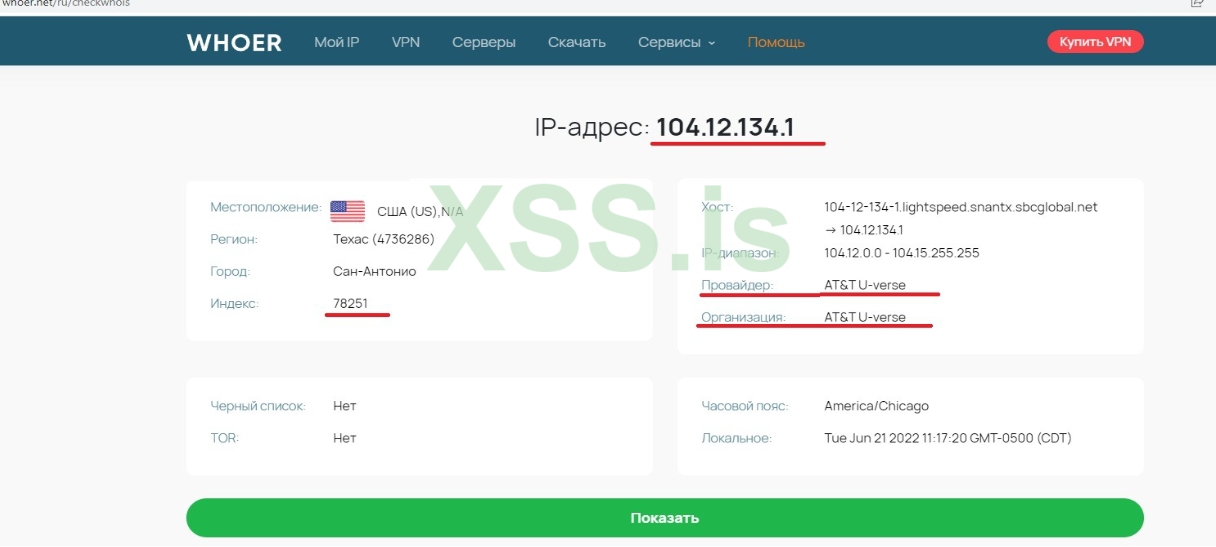
Task: Click the index value 78251
Action: [350, 303]
